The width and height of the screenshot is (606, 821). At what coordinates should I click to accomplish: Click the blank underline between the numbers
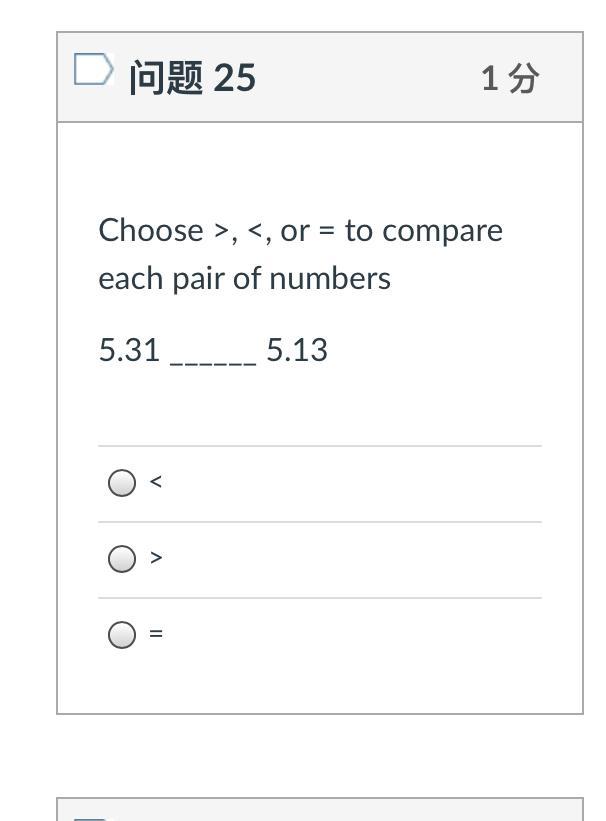213,358
